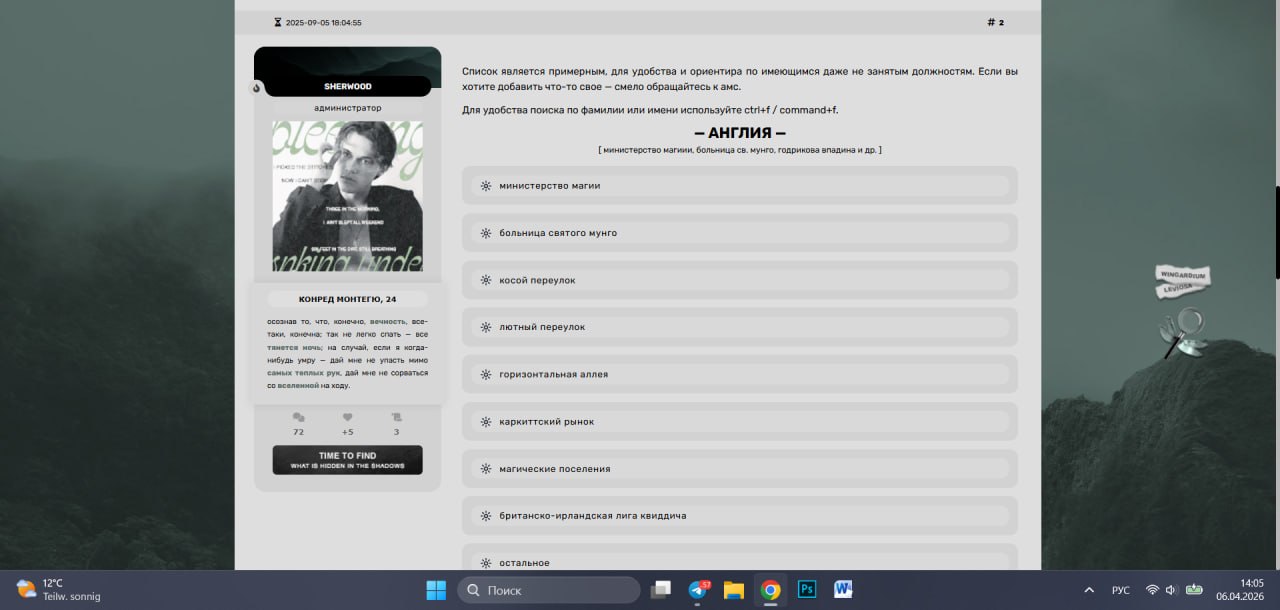The width and height of the screenshot is (1280, 610).
Task: Click the sun icon beside "министерство магии"
Action: click(485, 185)
